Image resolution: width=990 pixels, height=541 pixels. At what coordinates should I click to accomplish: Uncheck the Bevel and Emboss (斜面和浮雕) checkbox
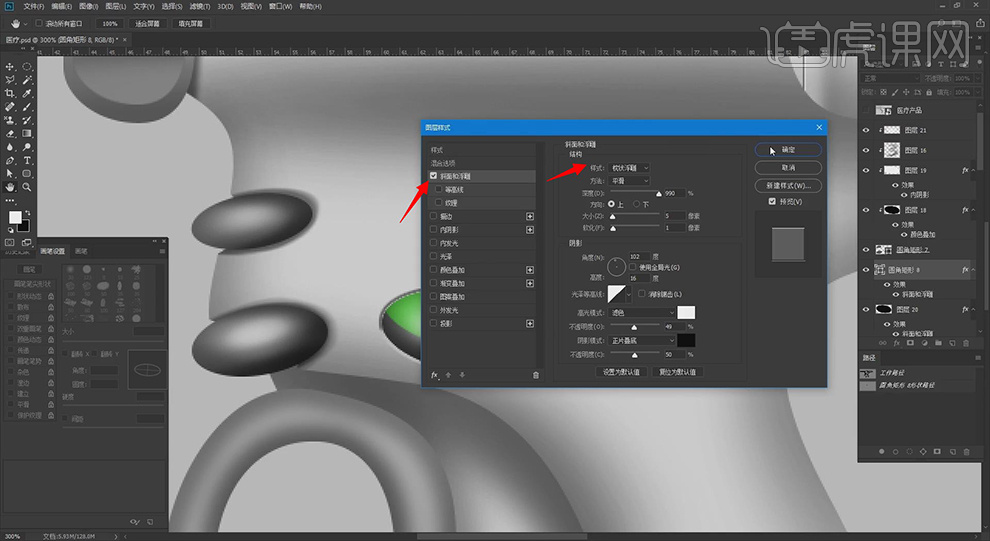433,176
